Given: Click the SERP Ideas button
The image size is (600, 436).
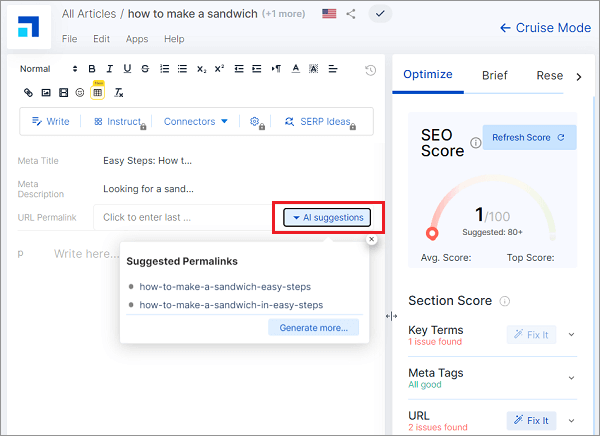Looking at the screenshot, I should coord(320,122).
